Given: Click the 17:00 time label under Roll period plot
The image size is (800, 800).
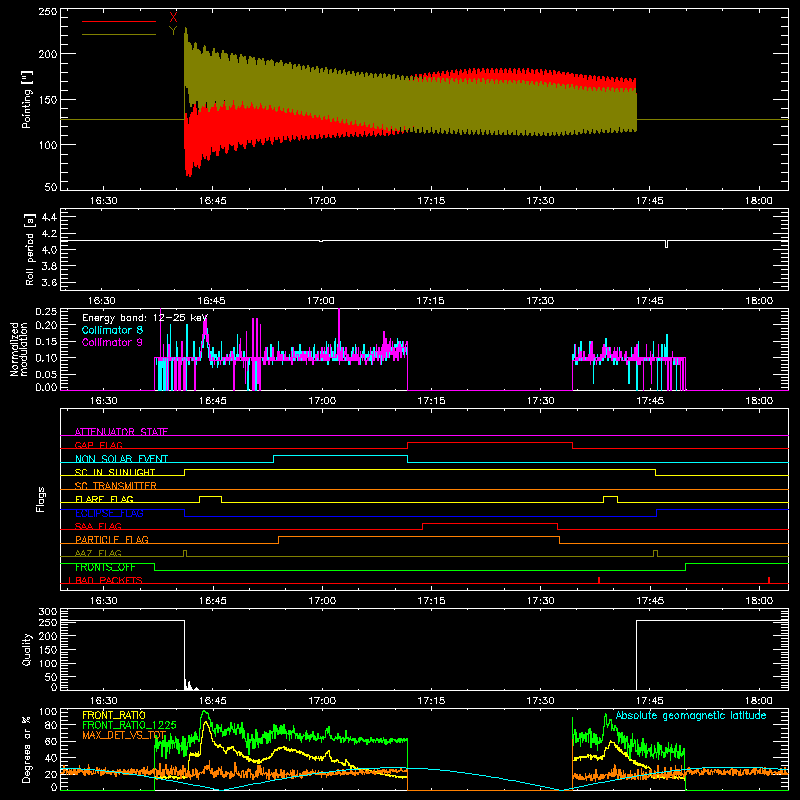Looking at the screenshot, I should 321,301.
